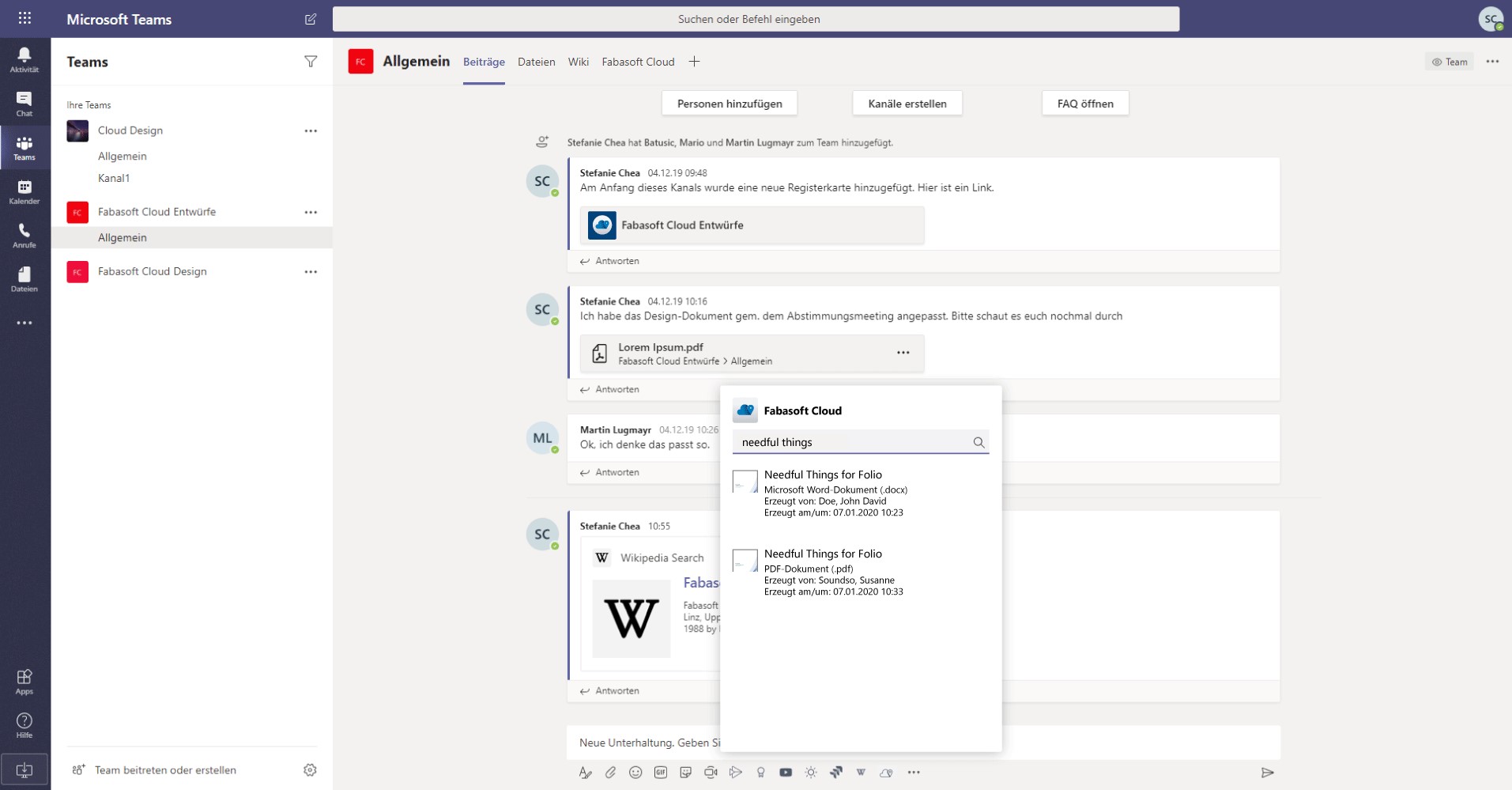This screenshot has height=790, width=1512.
Task: Start a new chat with compose icon
Action: tap(311, 19)
